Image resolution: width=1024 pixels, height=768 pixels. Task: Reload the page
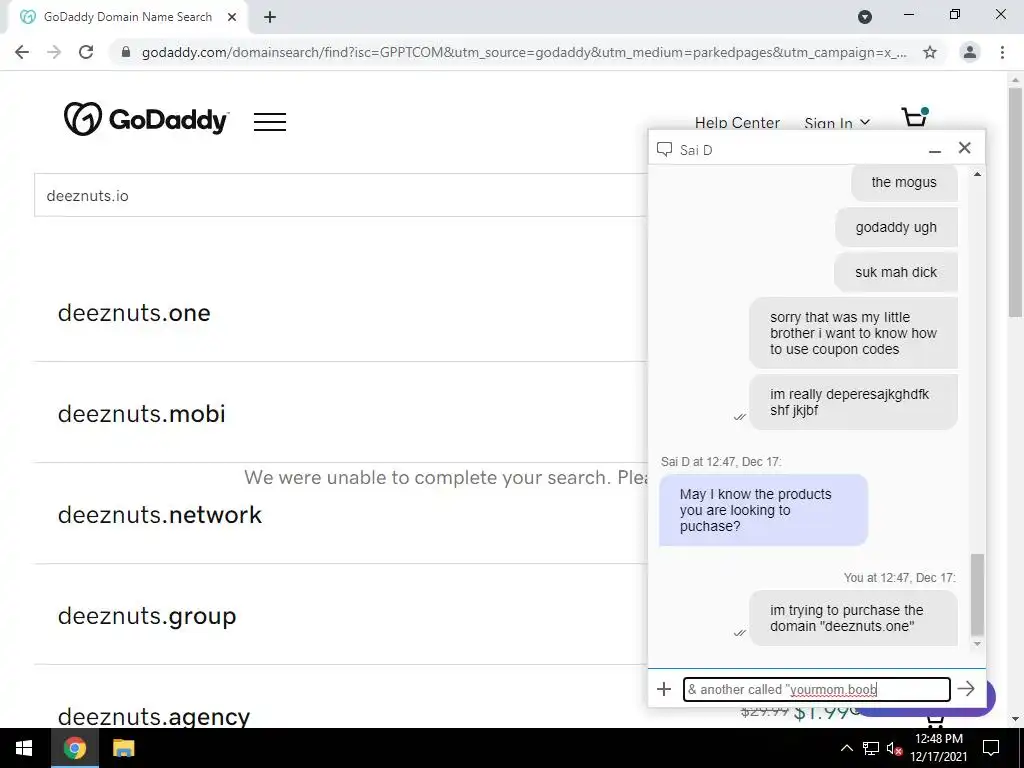(86, 52)
